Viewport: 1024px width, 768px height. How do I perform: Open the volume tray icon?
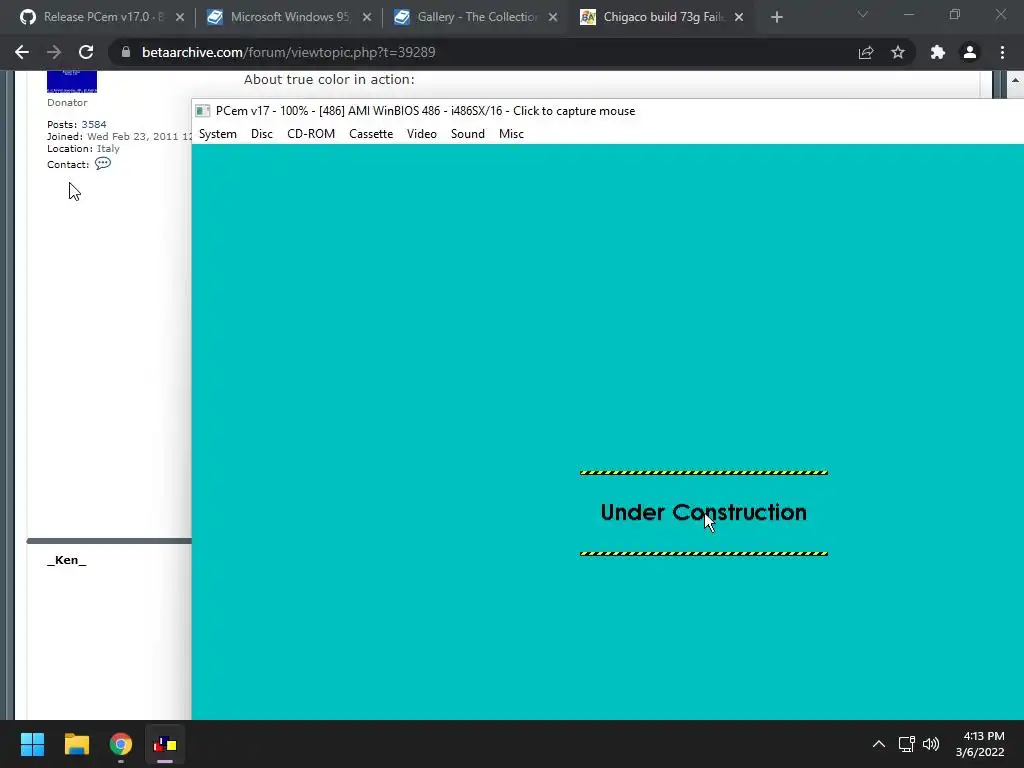pyautogui.click(x=931, y=744)
